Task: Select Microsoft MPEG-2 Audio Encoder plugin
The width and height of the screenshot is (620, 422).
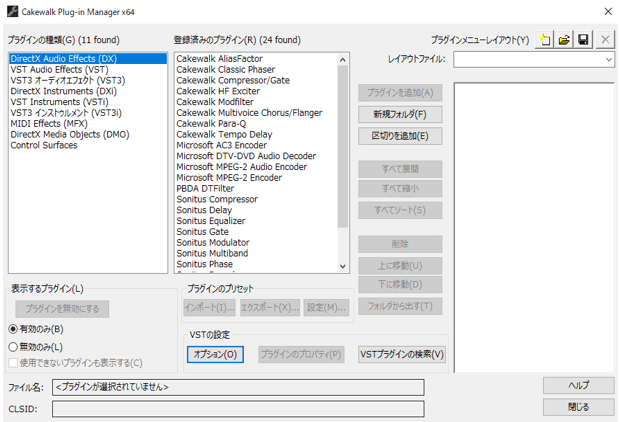Action: click(256, 167)
